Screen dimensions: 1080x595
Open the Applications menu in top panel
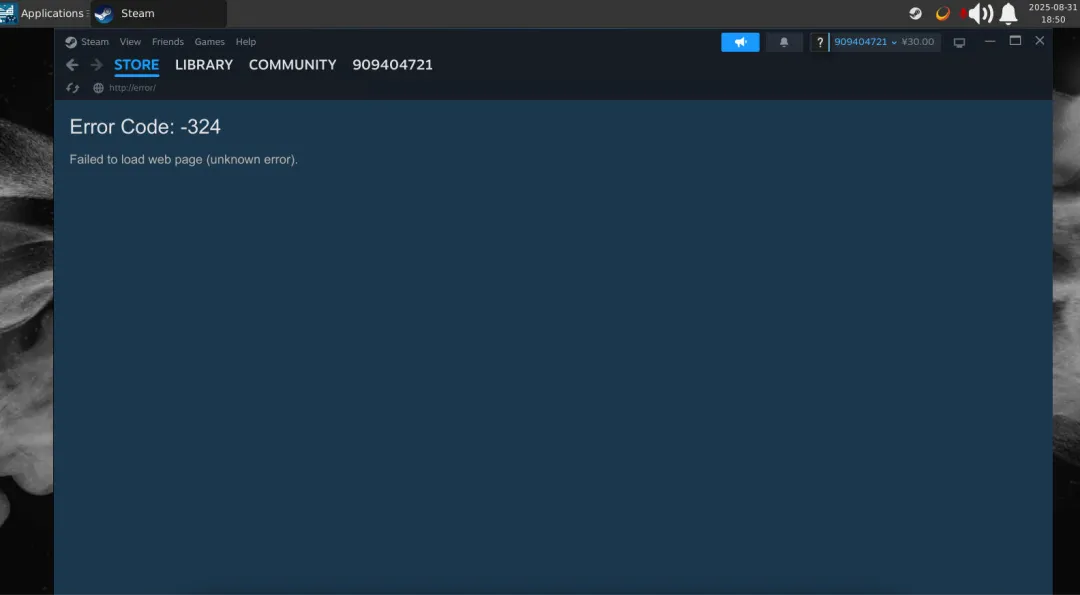pos(44,13)
